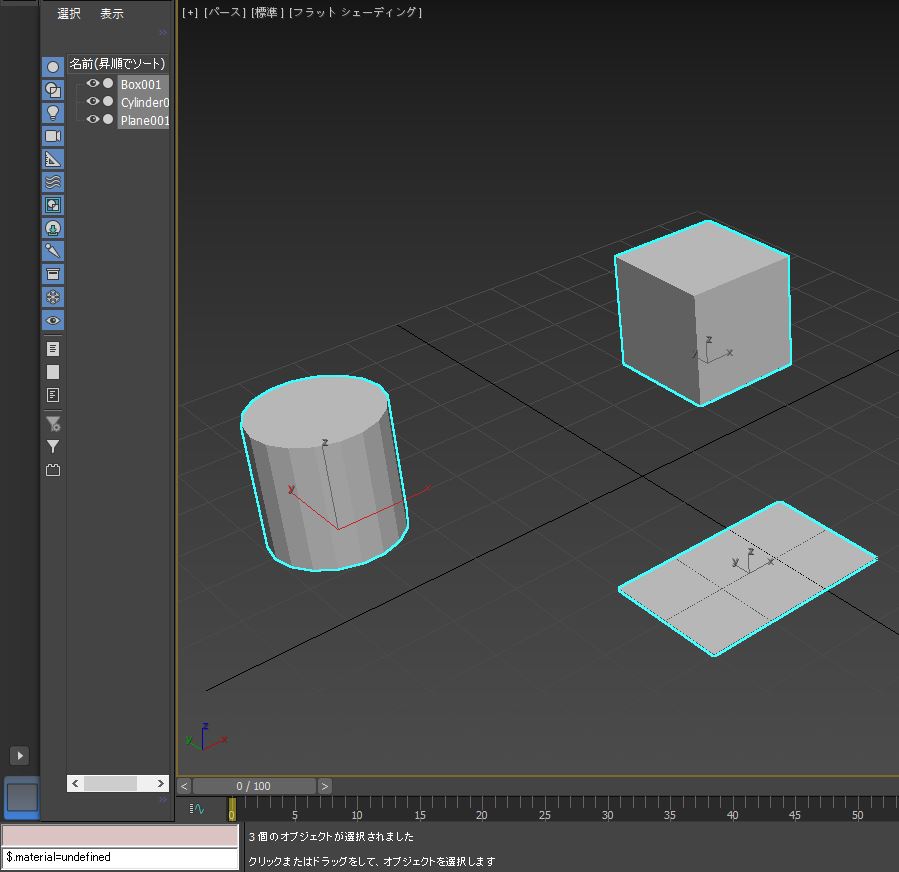Open the [パース] viewport view menu

click(225, 13)
